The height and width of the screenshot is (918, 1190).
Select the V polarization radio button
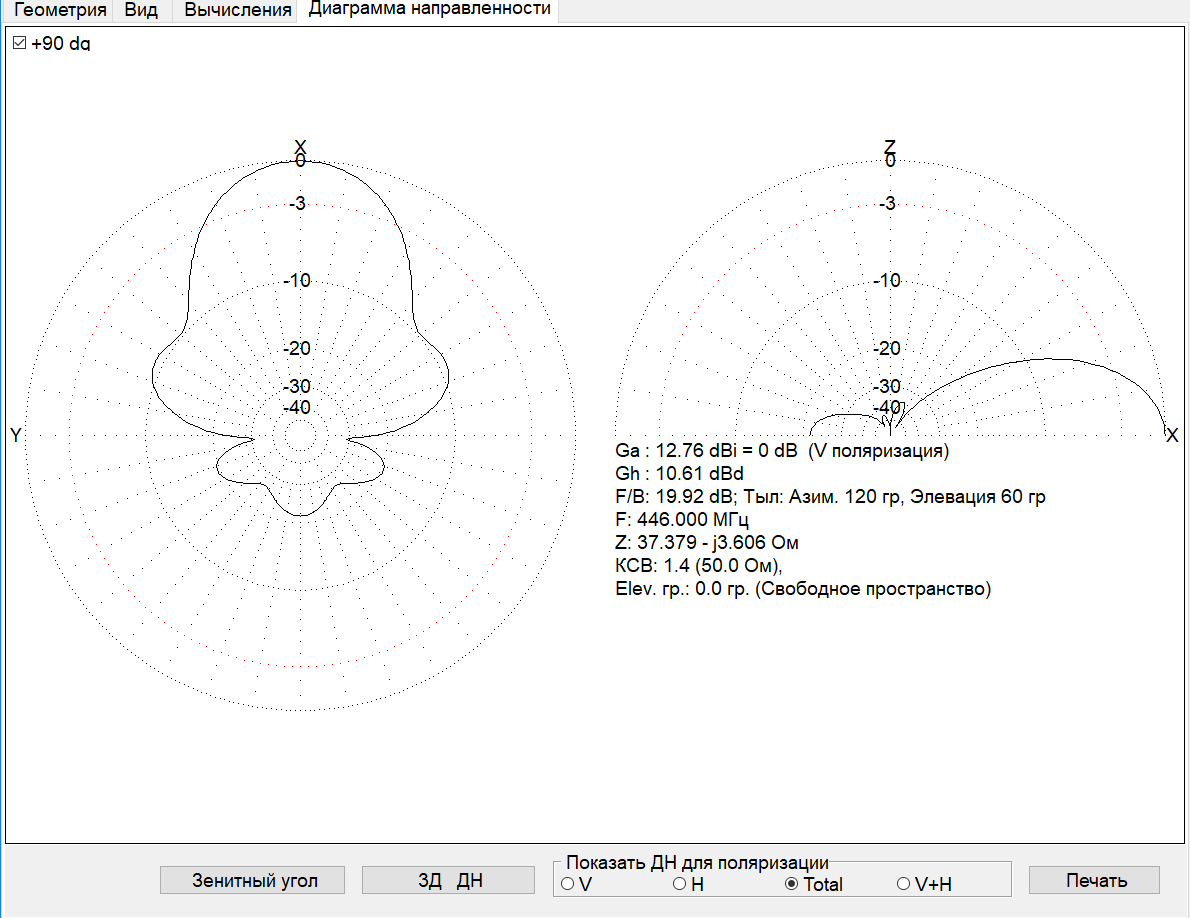coord(568,884)
